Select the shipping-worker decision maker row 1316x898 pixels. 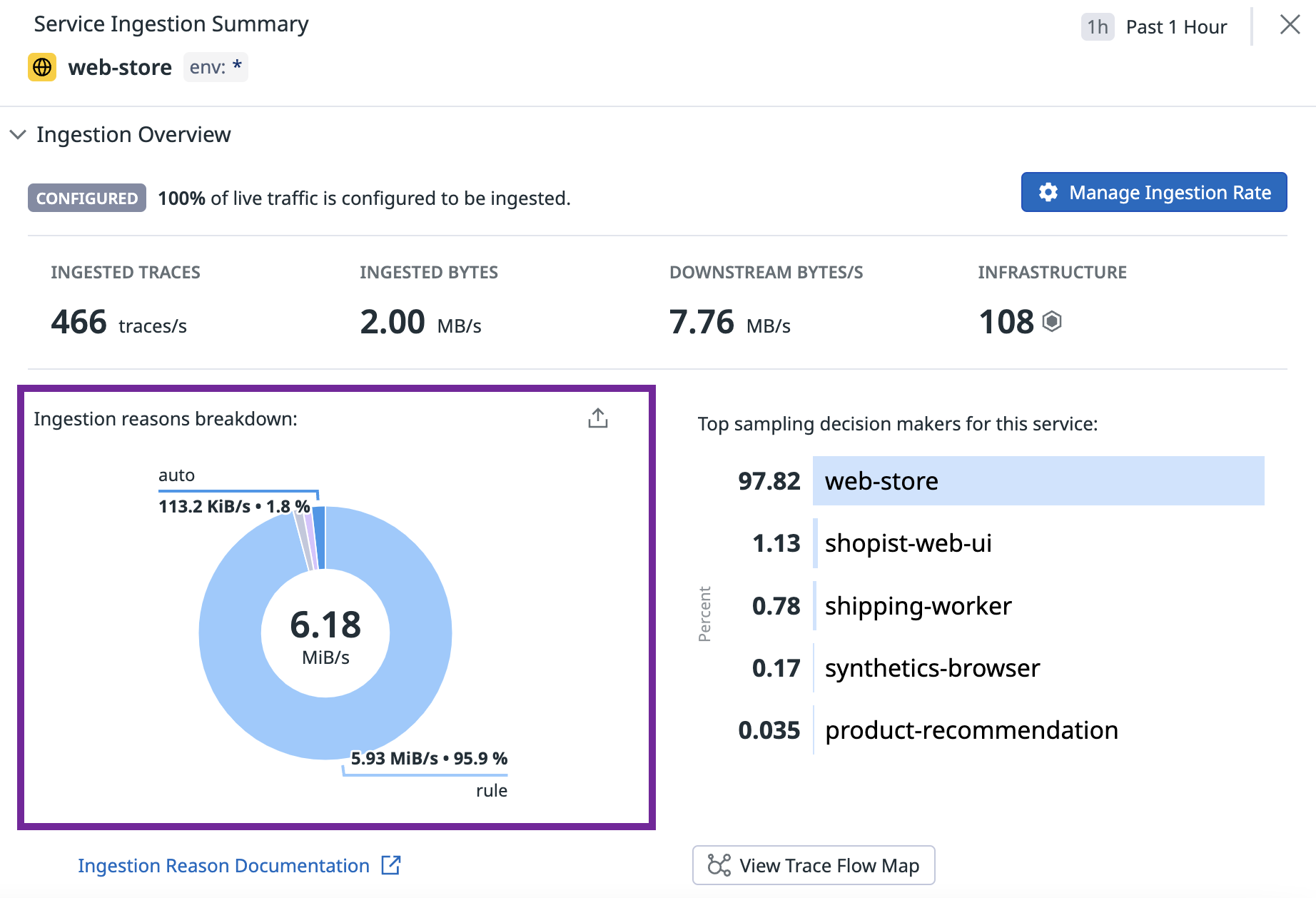coord(918,606)
